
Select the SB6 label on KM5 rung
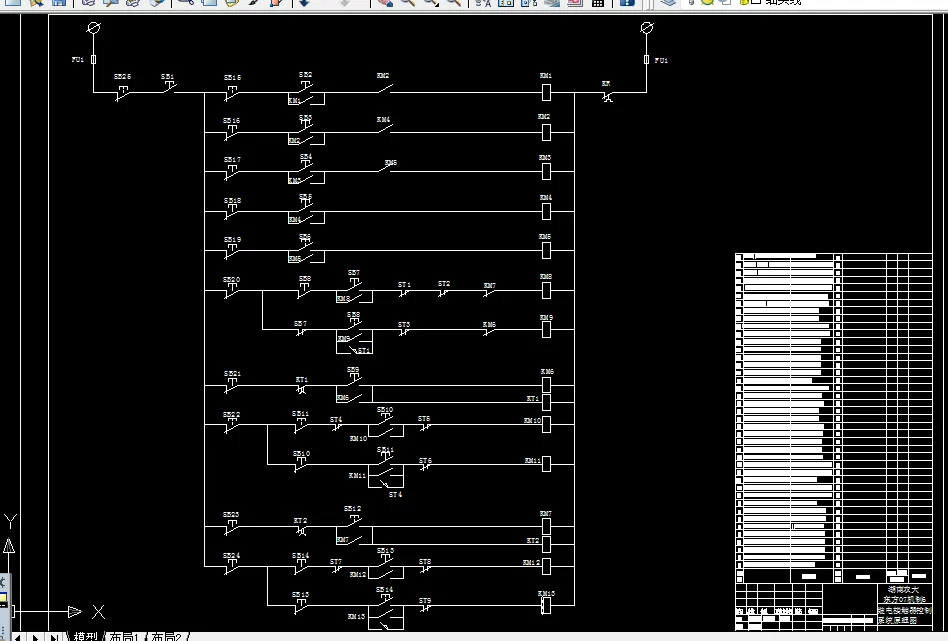[x=305, y=236]
